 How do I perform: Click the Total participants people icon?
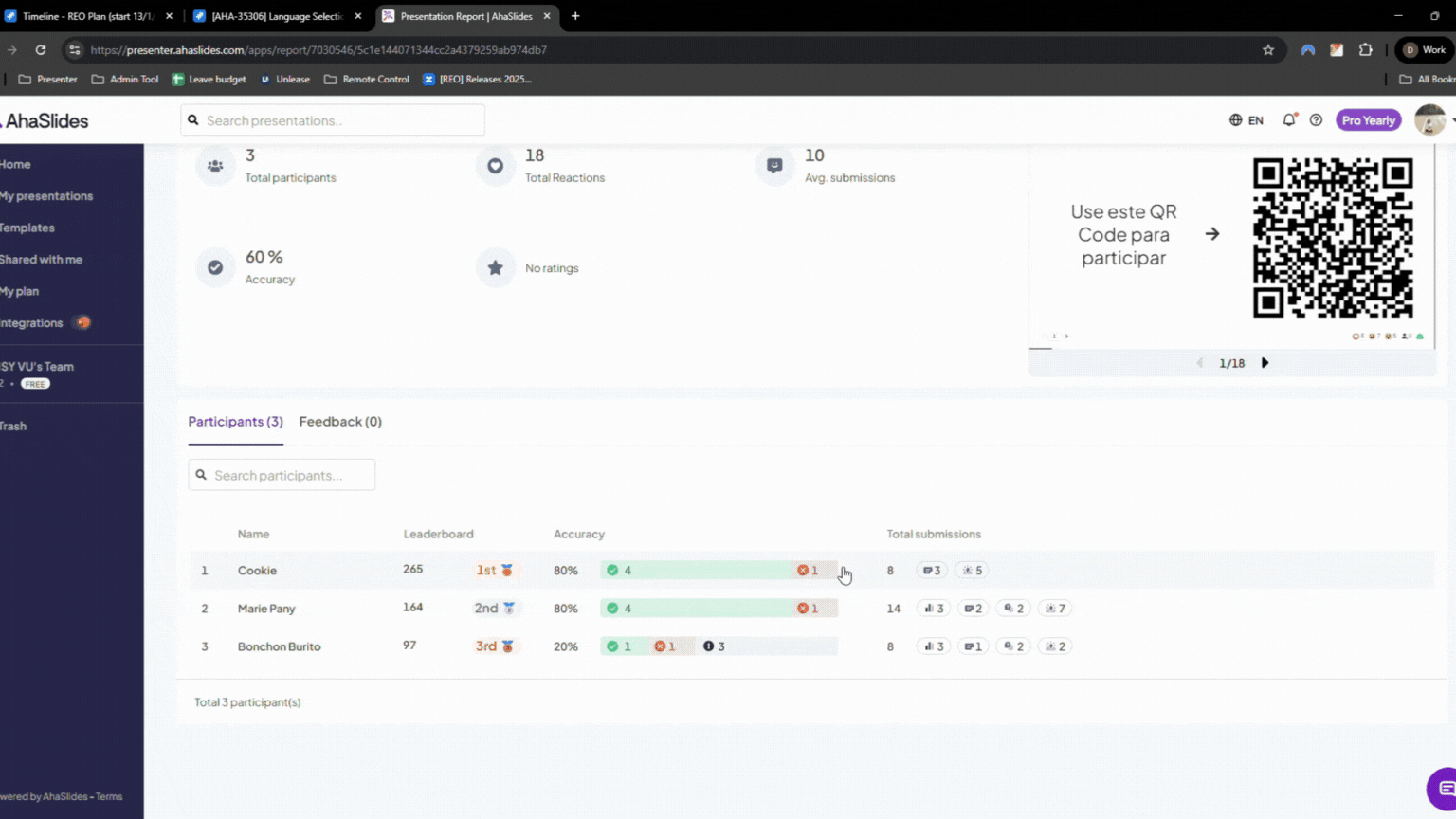pos(215,166)
